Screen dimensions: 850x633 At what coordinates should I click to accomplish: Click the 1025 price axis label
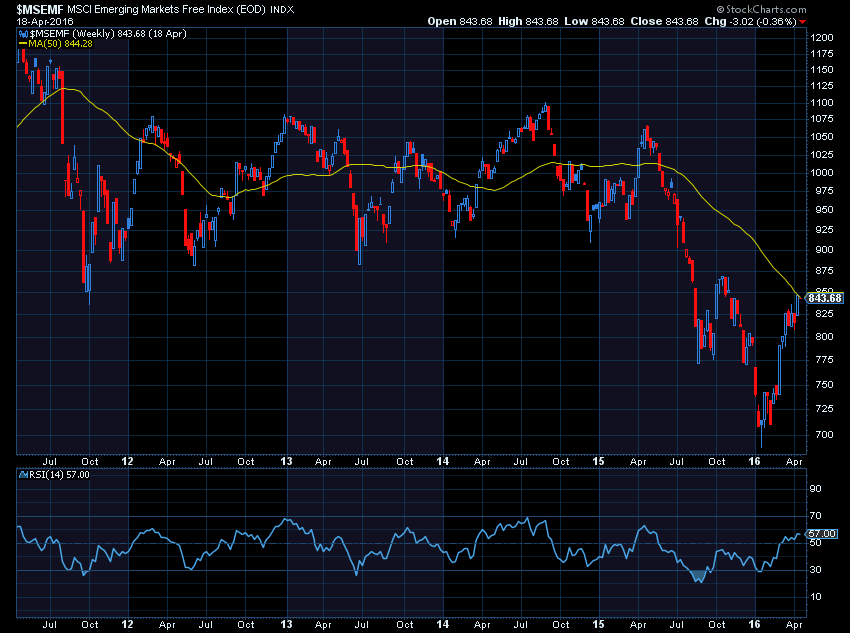coord(822,154)
